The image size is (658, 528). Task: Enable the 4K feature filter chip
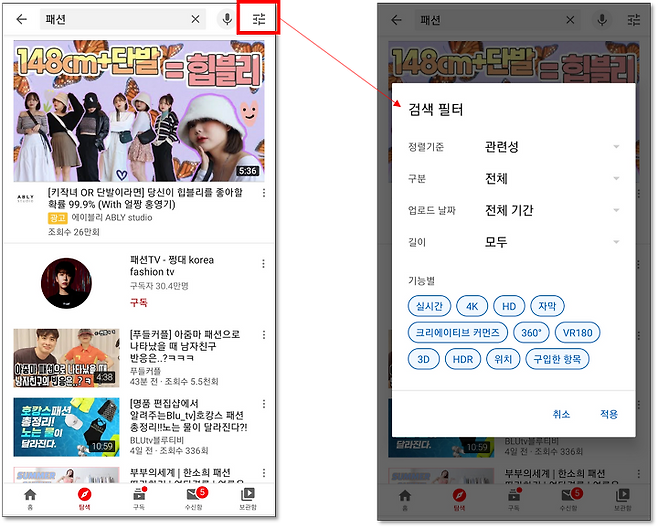(x=472, y=306)
